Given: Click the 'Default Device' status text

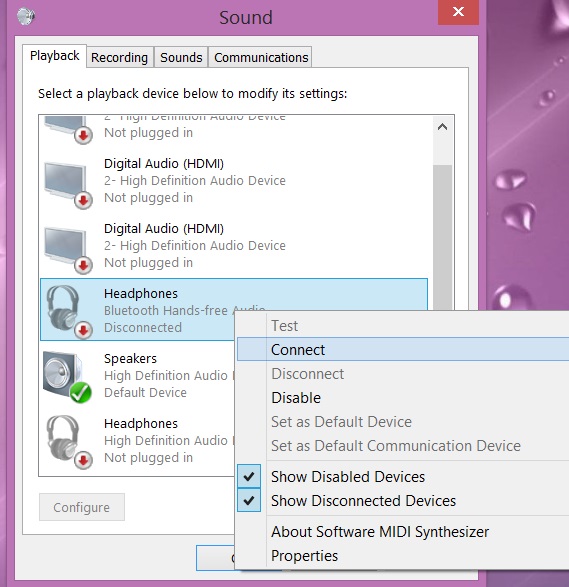Looking at the screenshot, I should [x=145, y=392].
